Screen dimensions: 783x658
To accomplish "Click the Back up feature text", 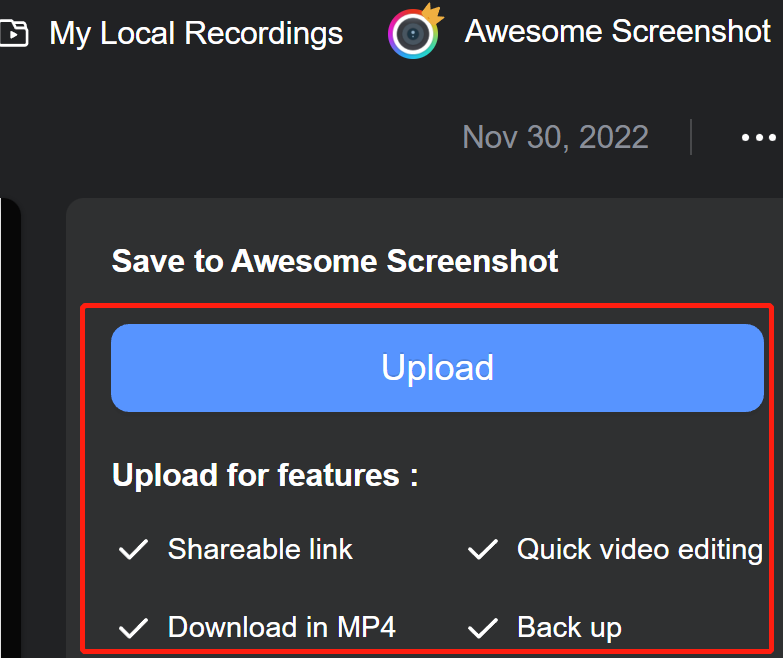I will pyautogui.click(x=569, y=628).
